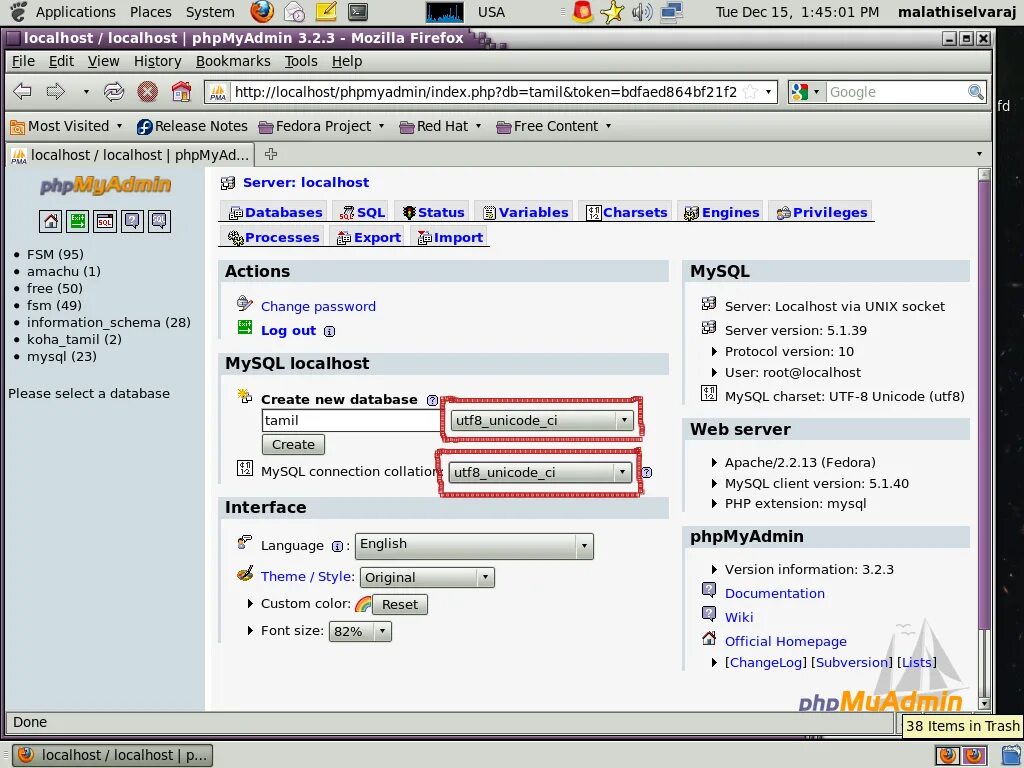Open the SQL query window icon
The image size is (1024, 768).
click(x=104, y=221)
